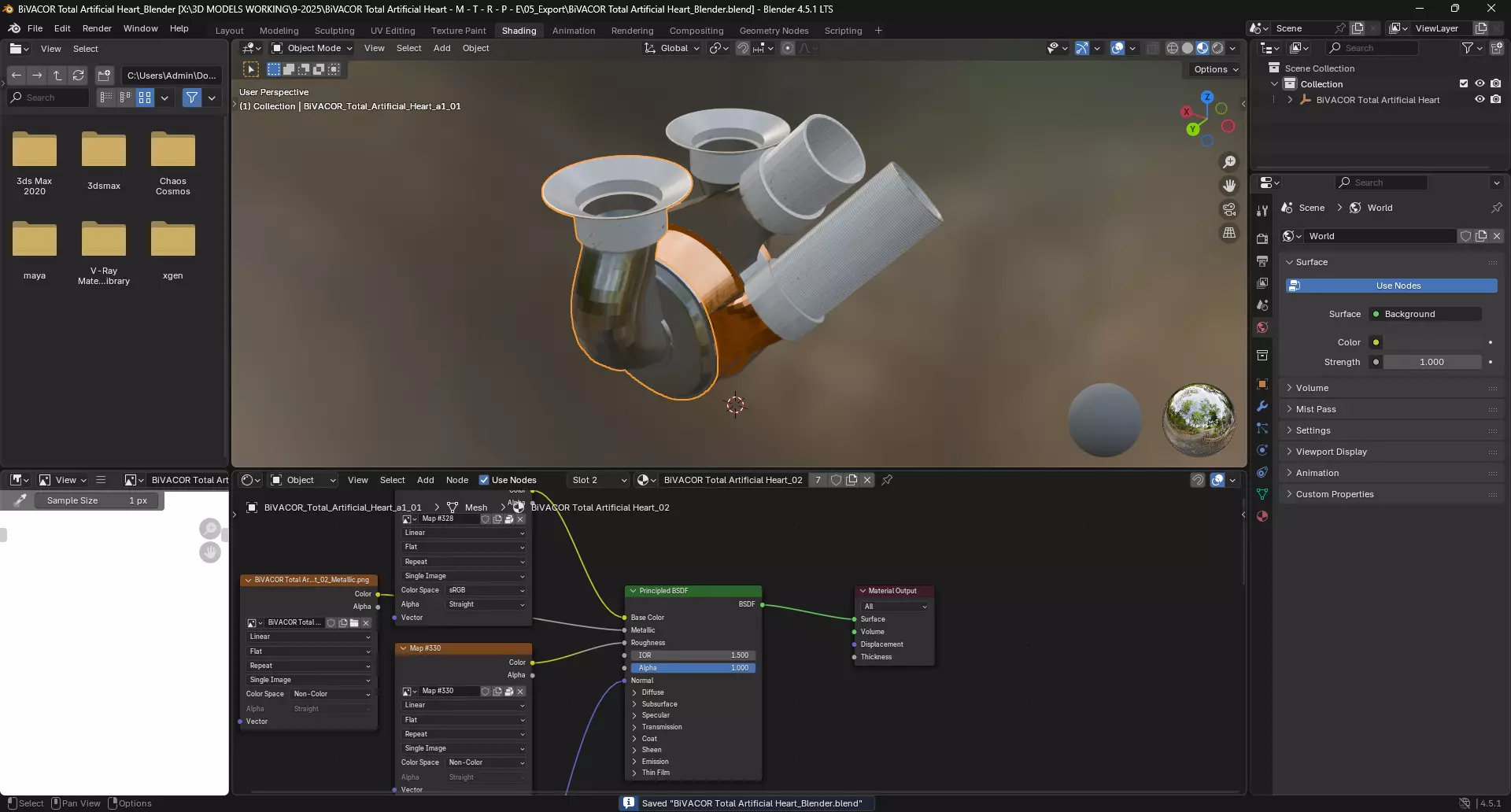
Task: Open the Render menu
Action: click(x=97, y=28)
